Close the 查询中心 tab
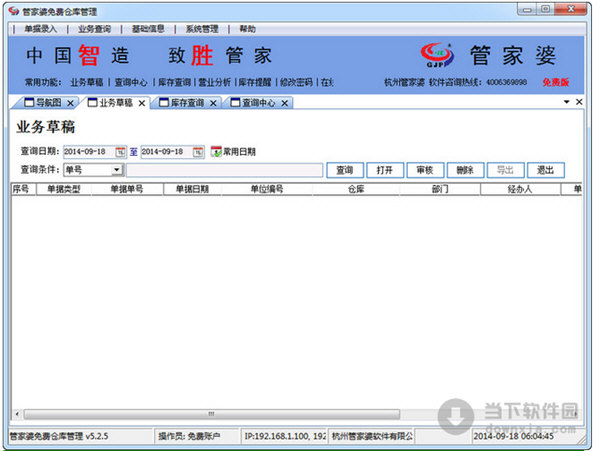 tap(285, 103)
